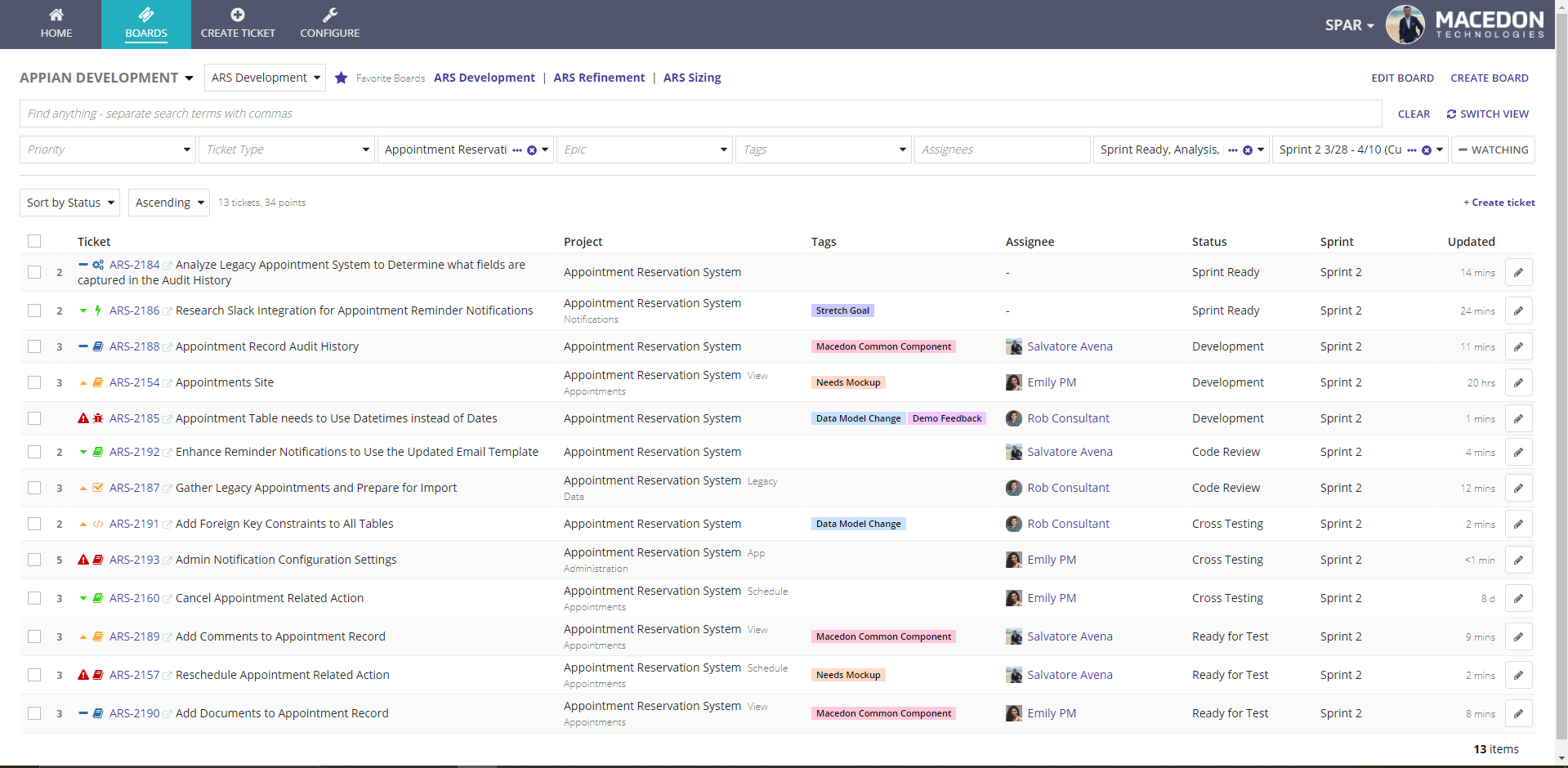Open external link icon beside ARS-2186
Screen dimensions: 1568x768
(168, 311)
